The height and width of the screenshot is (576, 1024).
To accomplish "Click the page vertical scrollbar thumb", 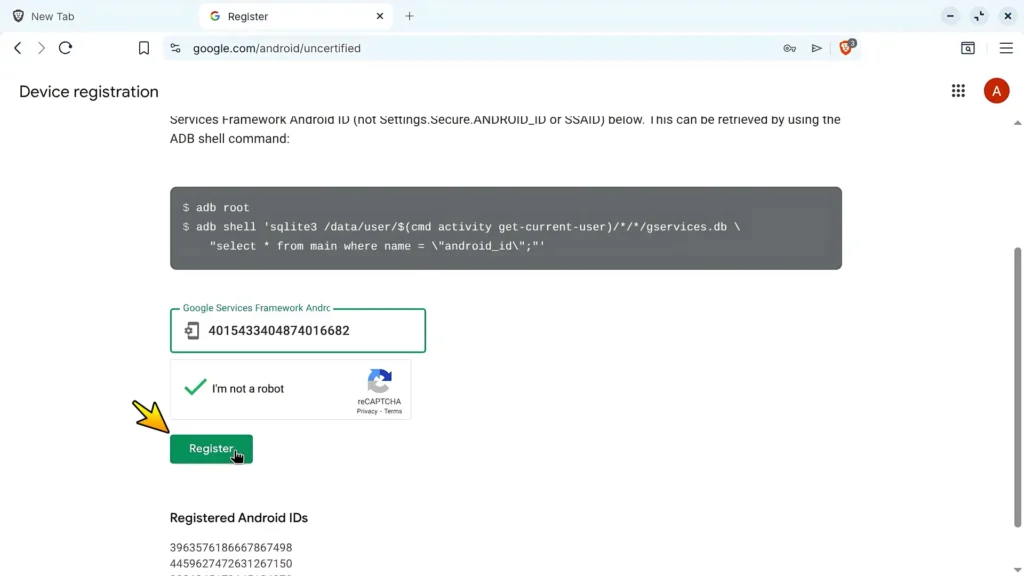I will coord(1017,387).
